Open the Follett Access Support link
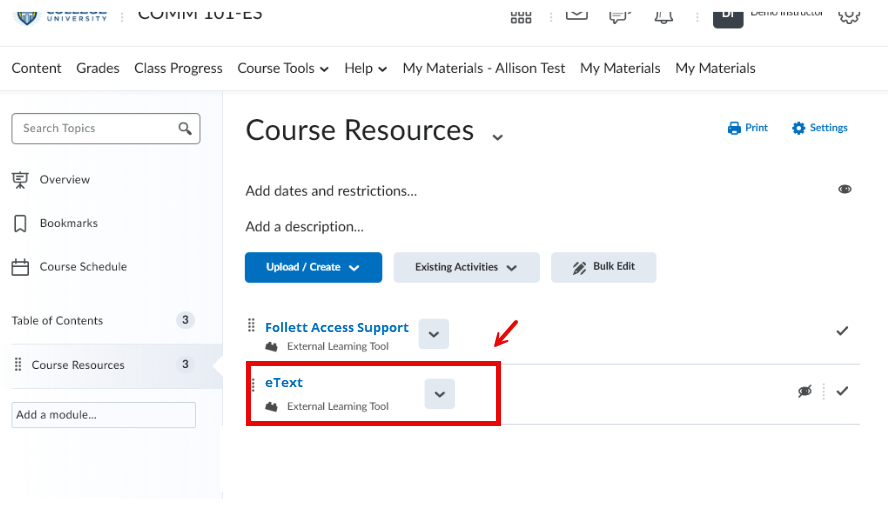The height and width of the screenshot is (508, 888). [336, 327]
